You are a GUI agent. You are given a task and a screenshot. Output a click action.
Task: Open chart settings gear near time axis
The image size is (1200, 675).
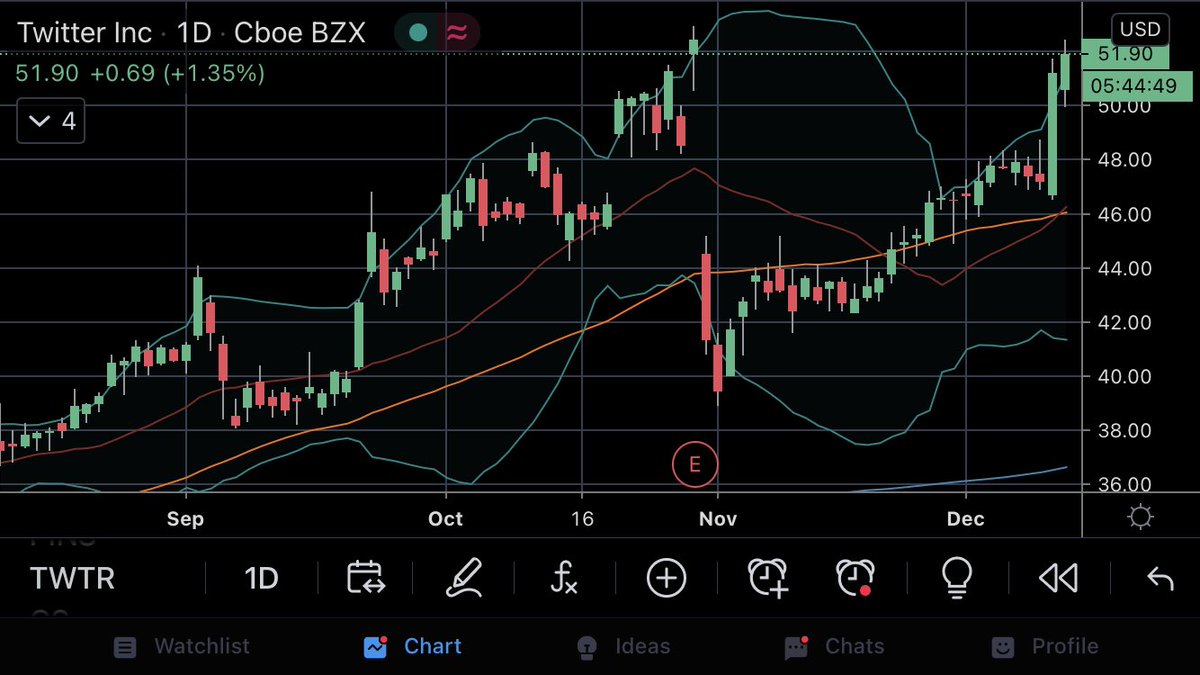coord(1140,517)
